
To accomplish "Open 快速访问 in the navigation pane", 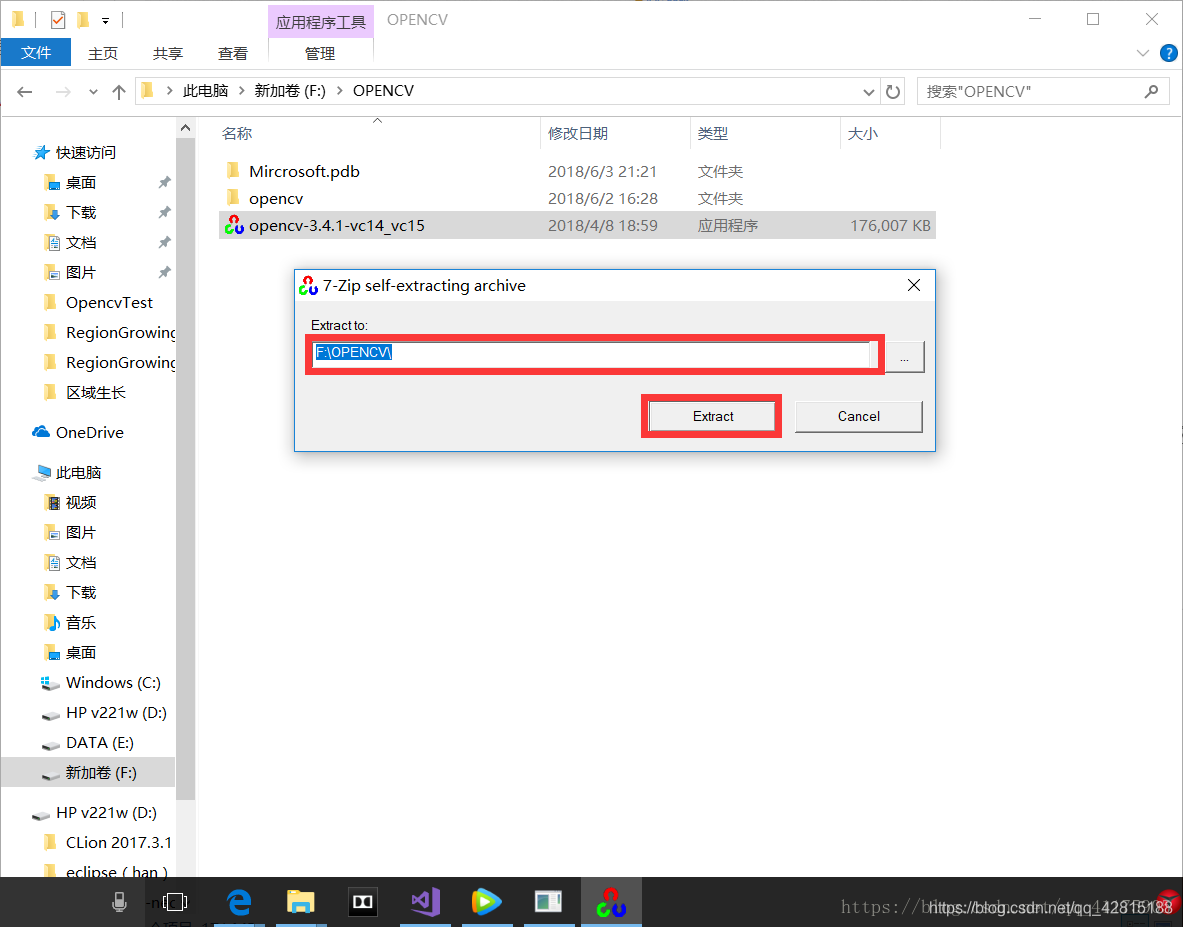I will (x=85, y=152).
